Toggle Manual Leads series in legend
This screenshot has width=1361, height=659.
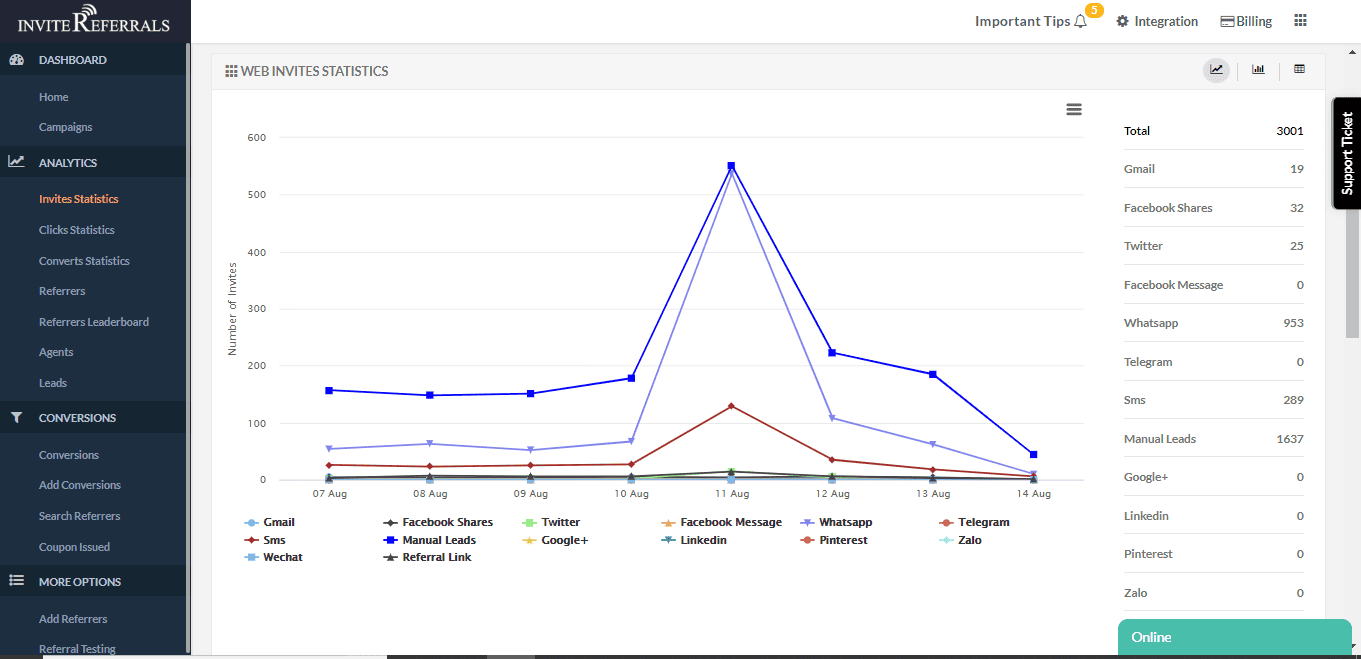coord(438,540)
